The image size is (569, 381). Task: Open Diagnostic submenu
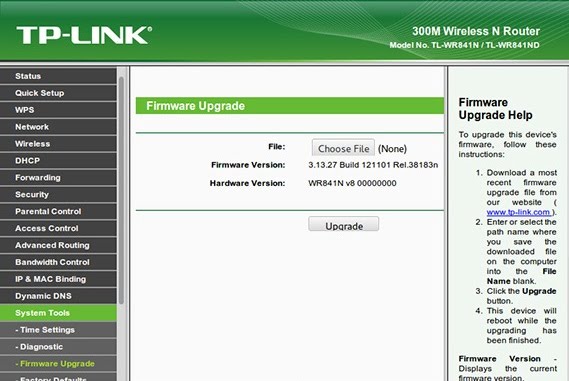coord(58,347)
